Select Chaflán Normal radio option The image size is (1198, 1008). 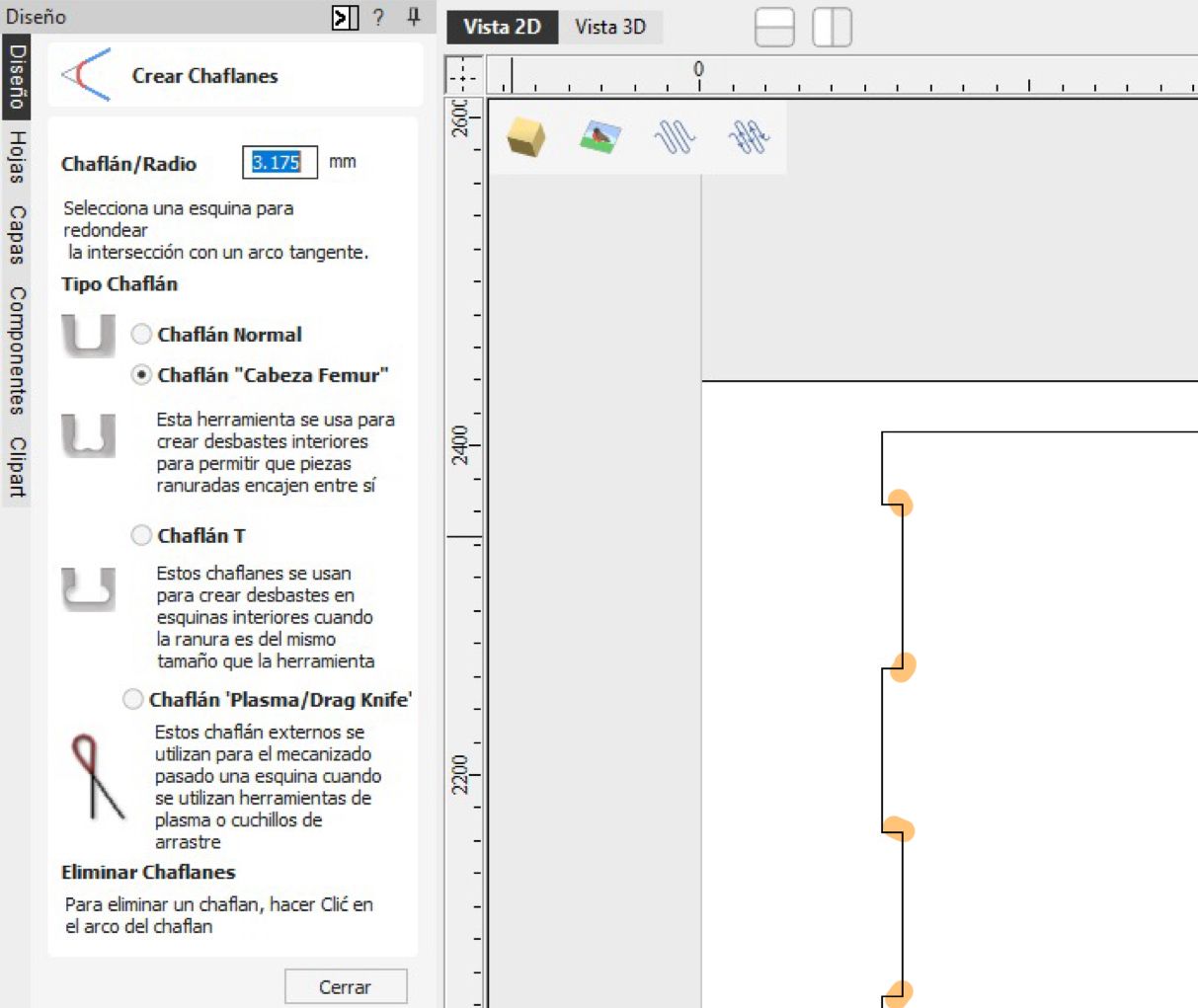click(141, 335)
